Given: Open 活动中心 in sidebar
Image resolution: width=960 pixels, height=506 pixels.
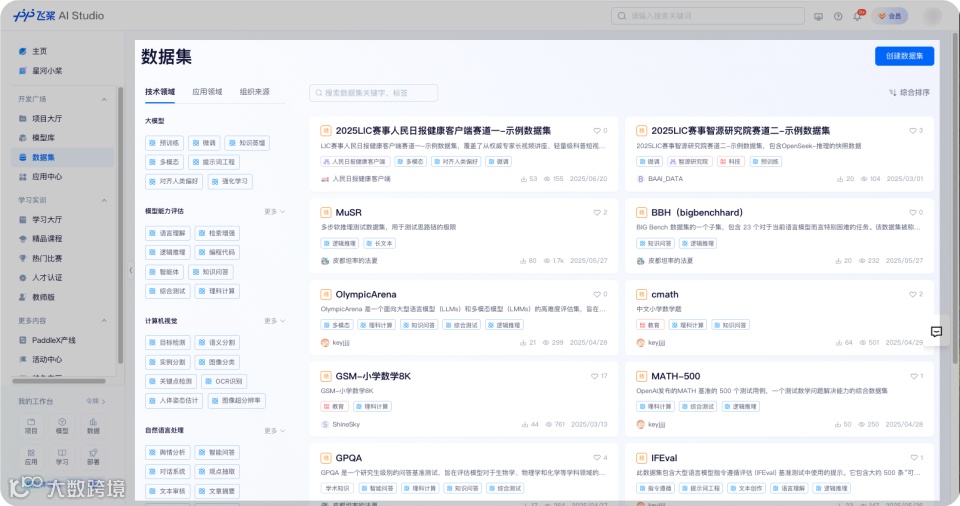Looking at the screenshot, I should tap(40, 360).
